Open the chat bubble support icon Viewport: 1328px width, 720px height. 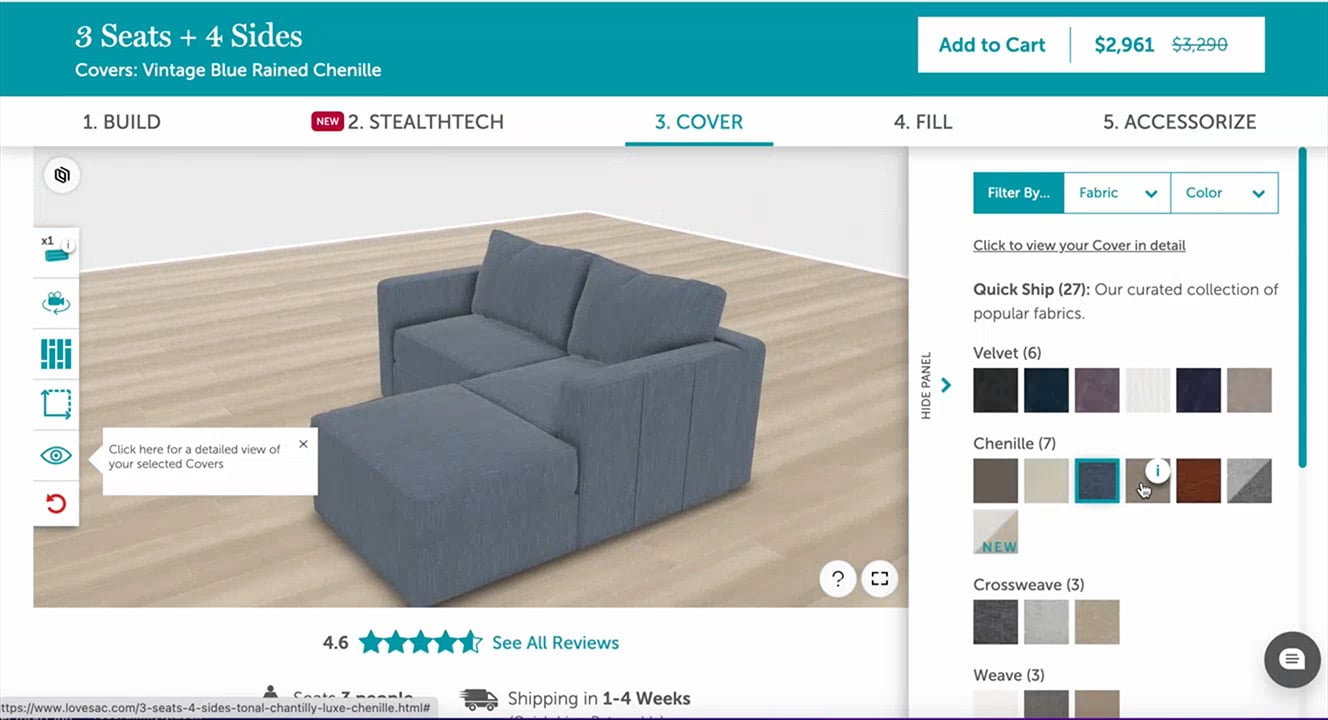click(1292, 659)
